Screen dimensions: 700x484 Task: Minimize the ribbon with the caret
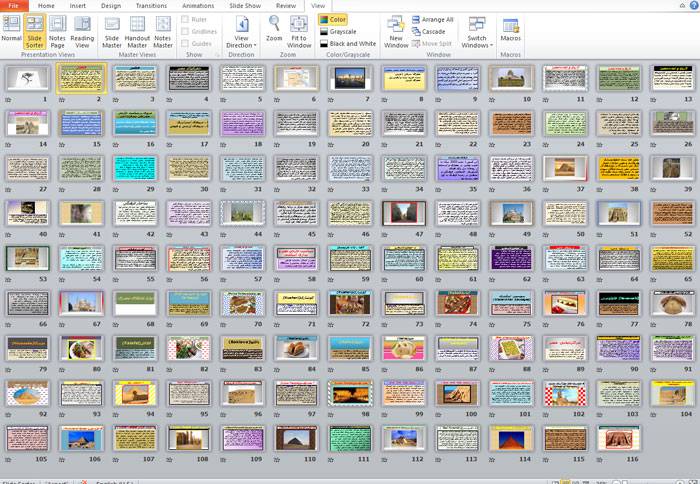tap(682, 6)
